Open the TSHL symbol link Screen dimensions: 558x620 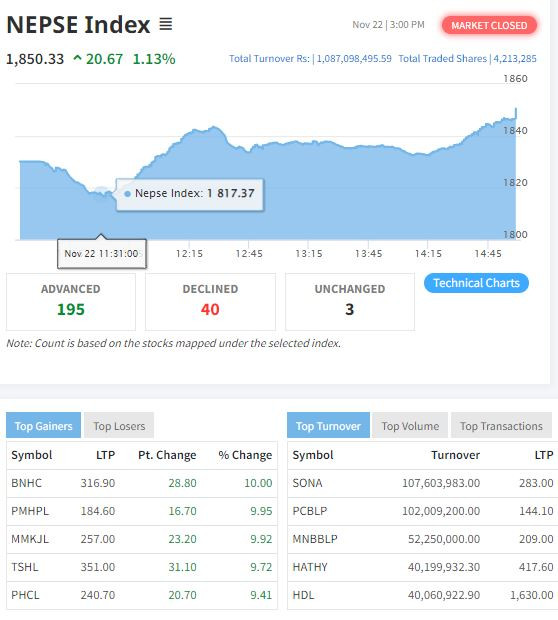[25, 567]
